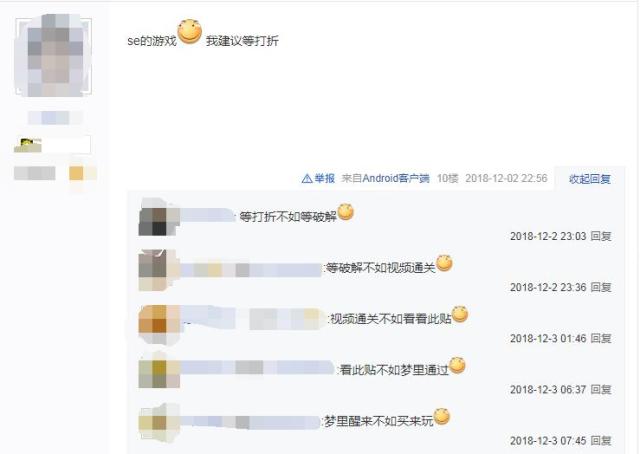Reply to the 01:46 comment

tap(601, 338)
